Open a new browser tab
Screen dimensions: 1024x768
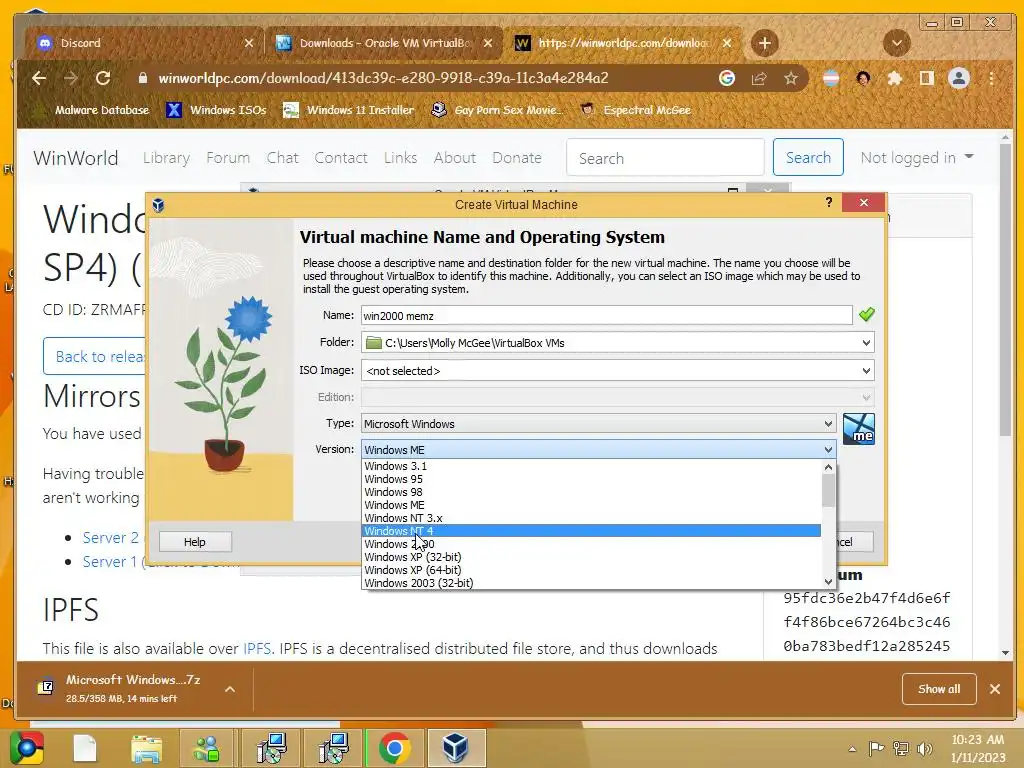[765, 44]
